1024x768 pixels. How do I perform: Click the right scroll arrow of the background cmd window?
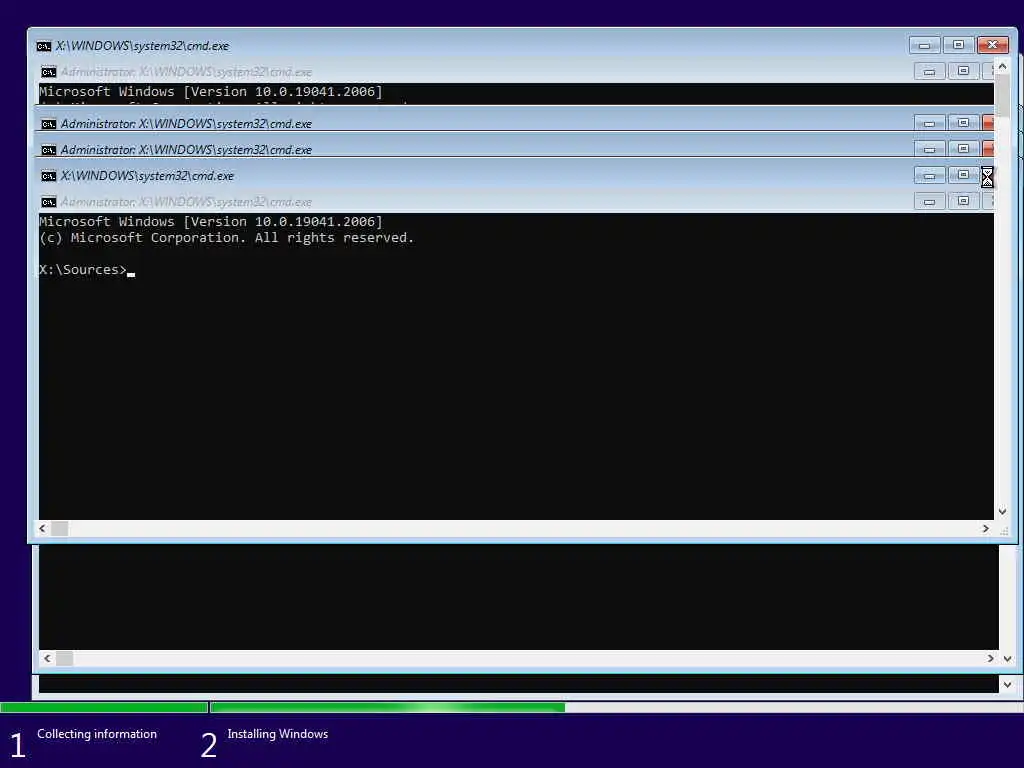click(991, 658)
